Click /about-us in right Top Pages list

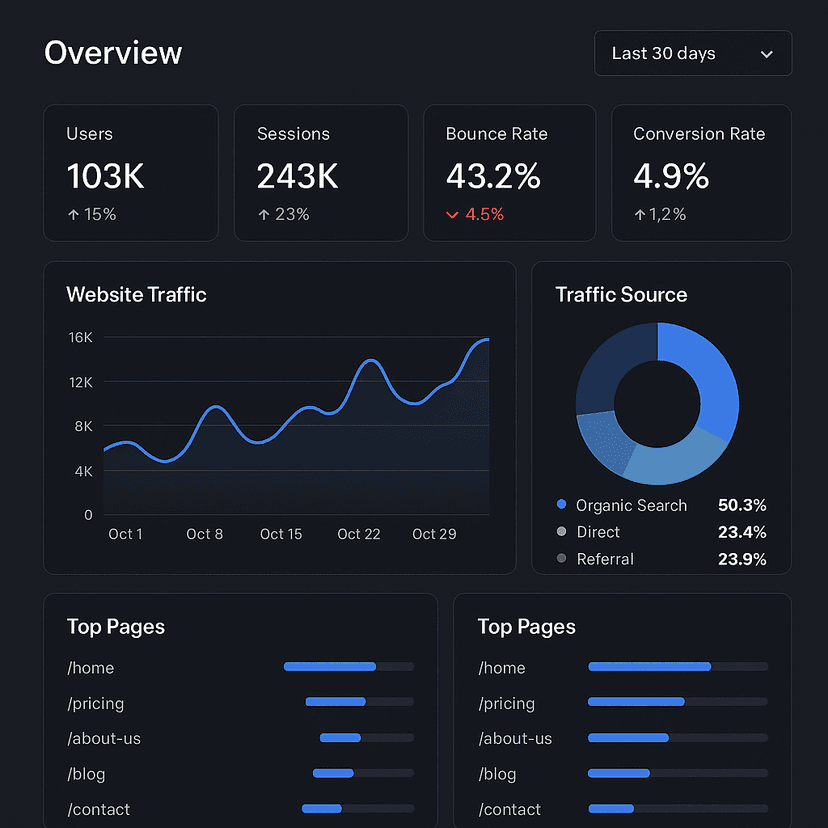pos(515,738)
